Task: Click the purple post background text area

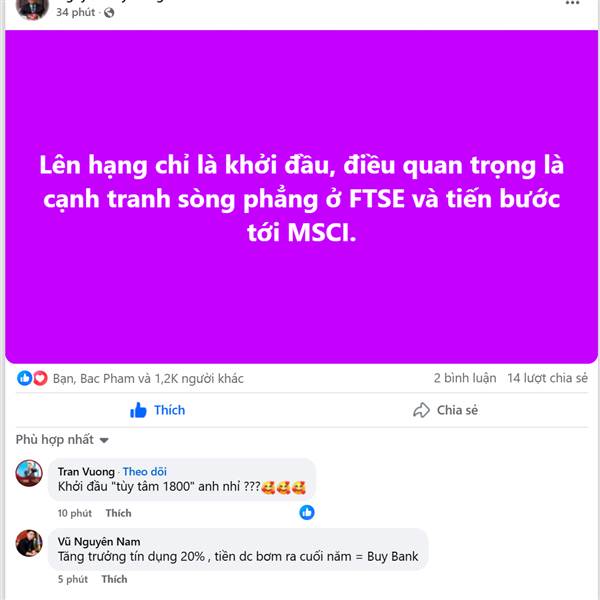Action: click(302, 197)
